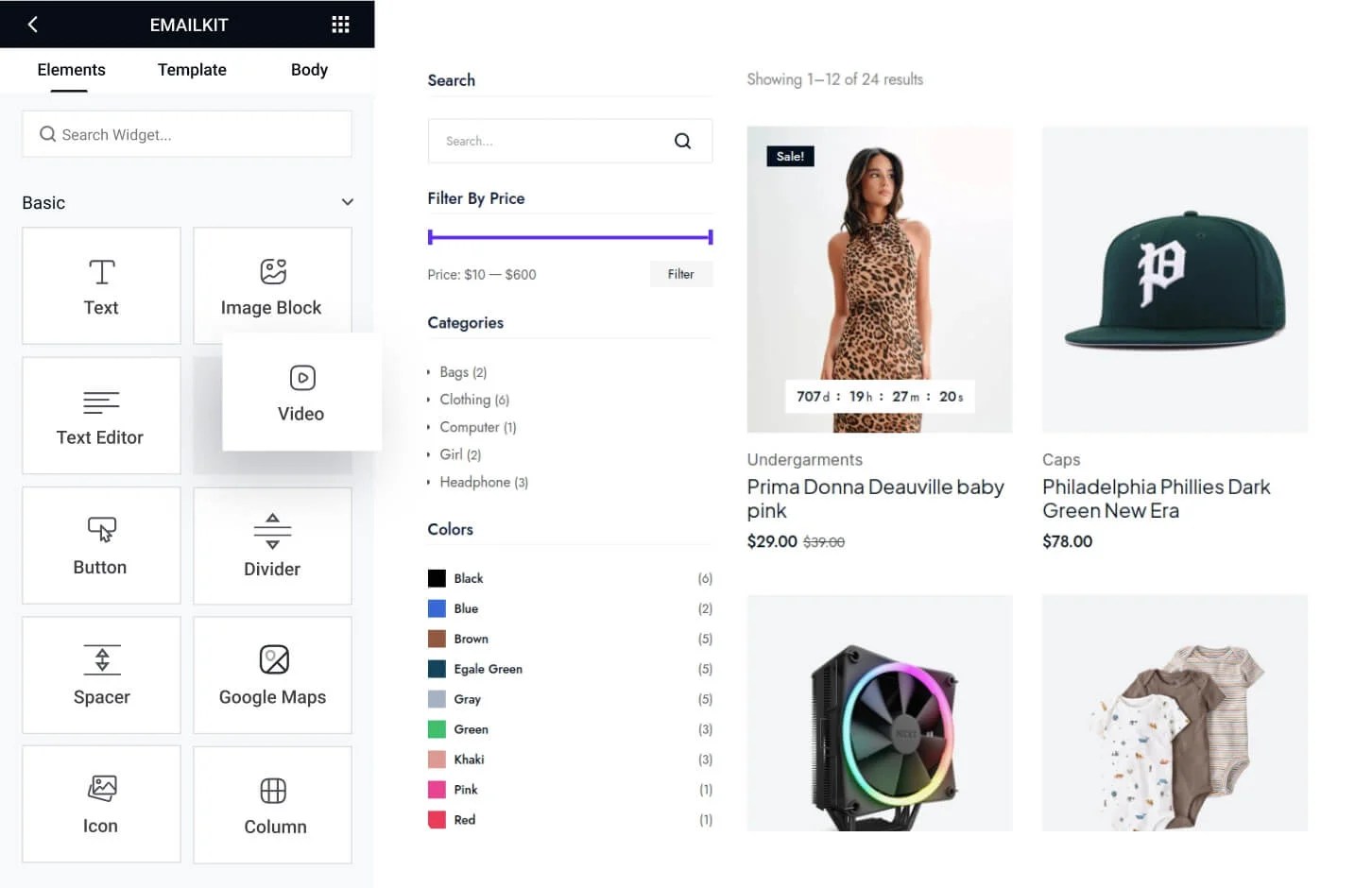Open the Body tab
The image size is (1372, 888).
(309, 70)
